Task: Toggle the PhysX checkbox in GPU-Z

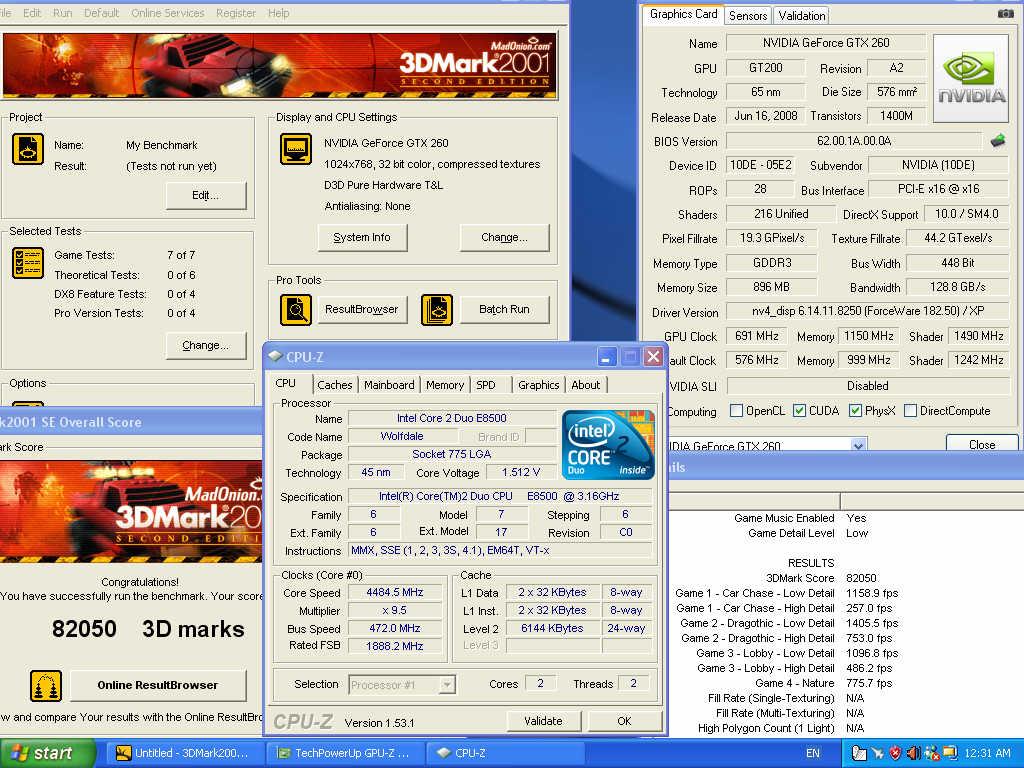Action: tap(856, 411)
